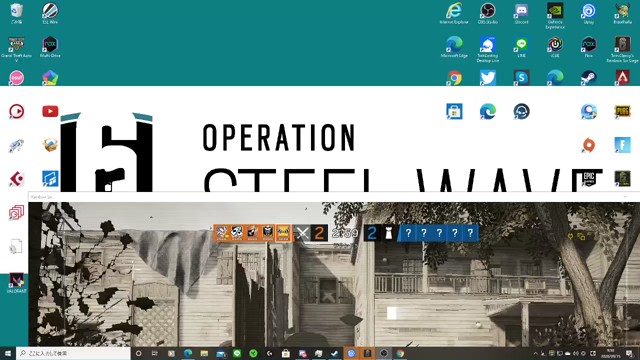
Task: Open the Windows Start menu
Action: pyautogui.click(x=8, y=353)
